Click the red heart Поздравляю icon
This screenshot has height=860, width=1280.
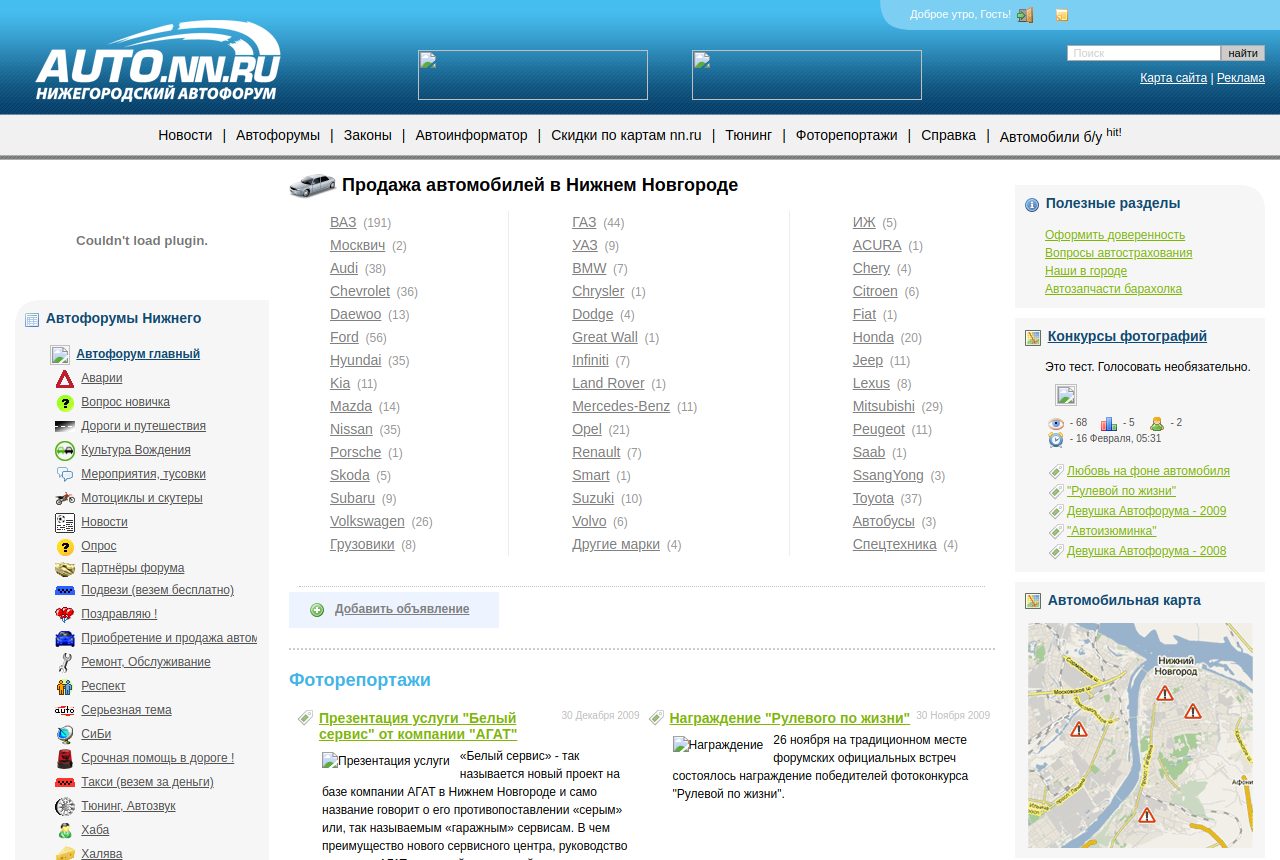(65, 614)
